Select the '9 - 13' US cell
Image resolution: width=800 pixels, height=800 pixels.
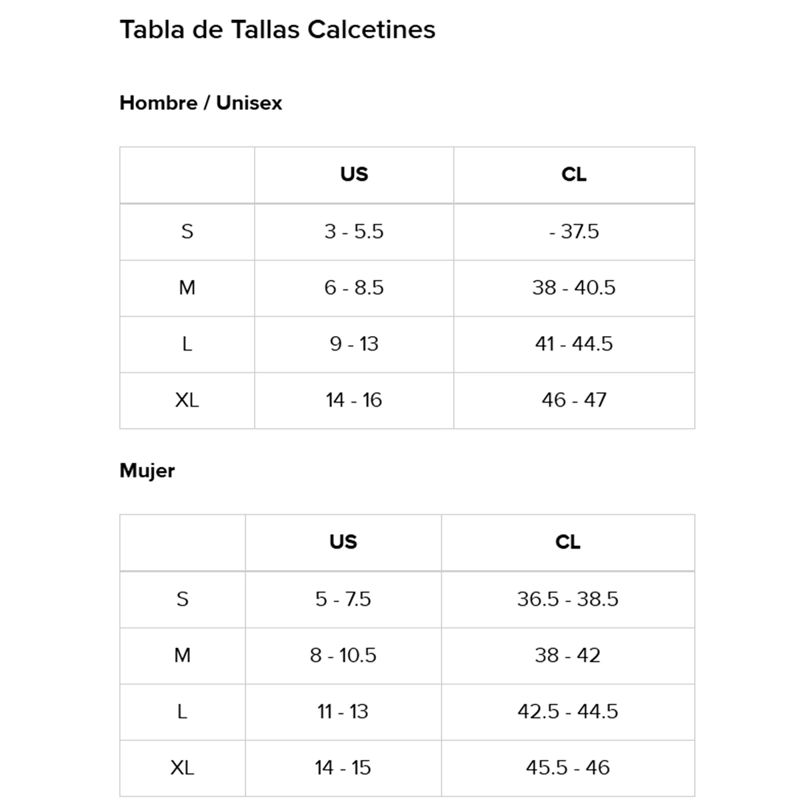click(354, 344)
